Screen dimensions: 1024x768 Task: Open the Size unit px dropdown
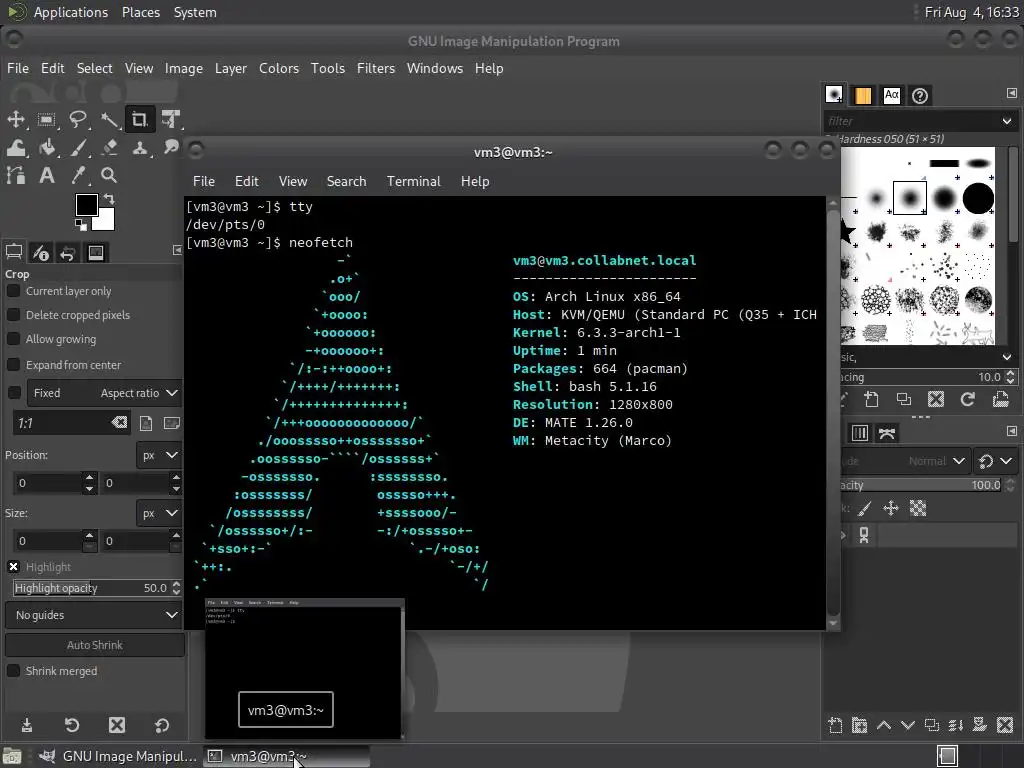pyautogui.click(x=159, y=513)
